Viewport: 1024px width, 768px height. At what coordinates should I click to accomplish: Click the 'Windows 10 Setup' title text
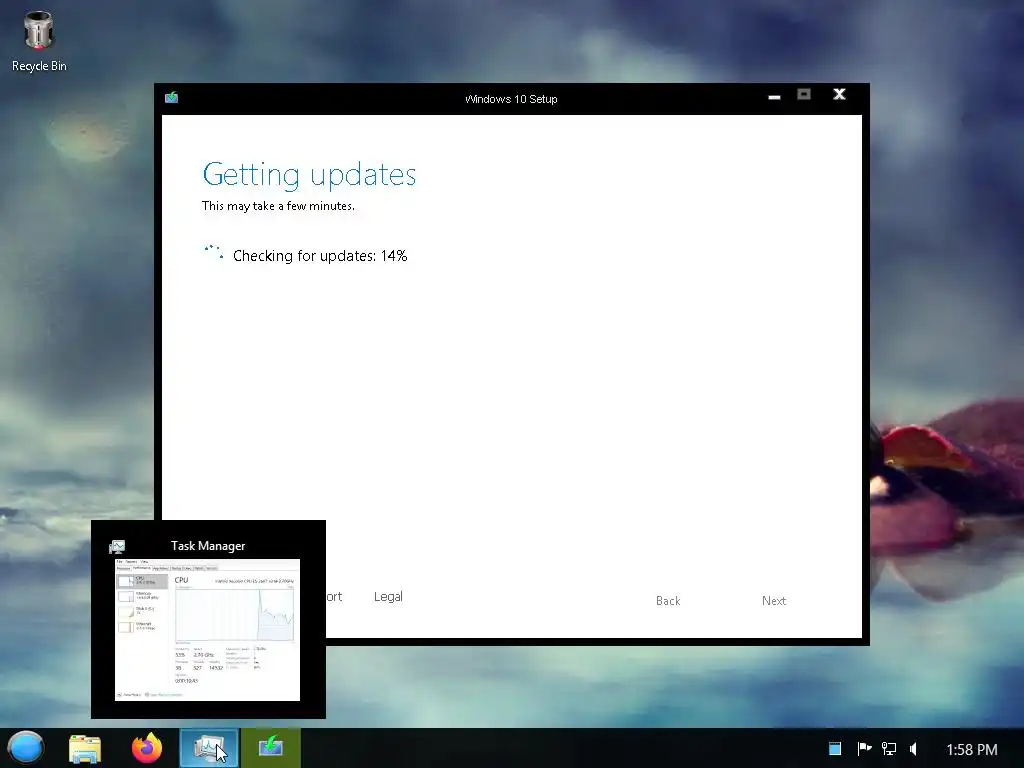[511, 99]
